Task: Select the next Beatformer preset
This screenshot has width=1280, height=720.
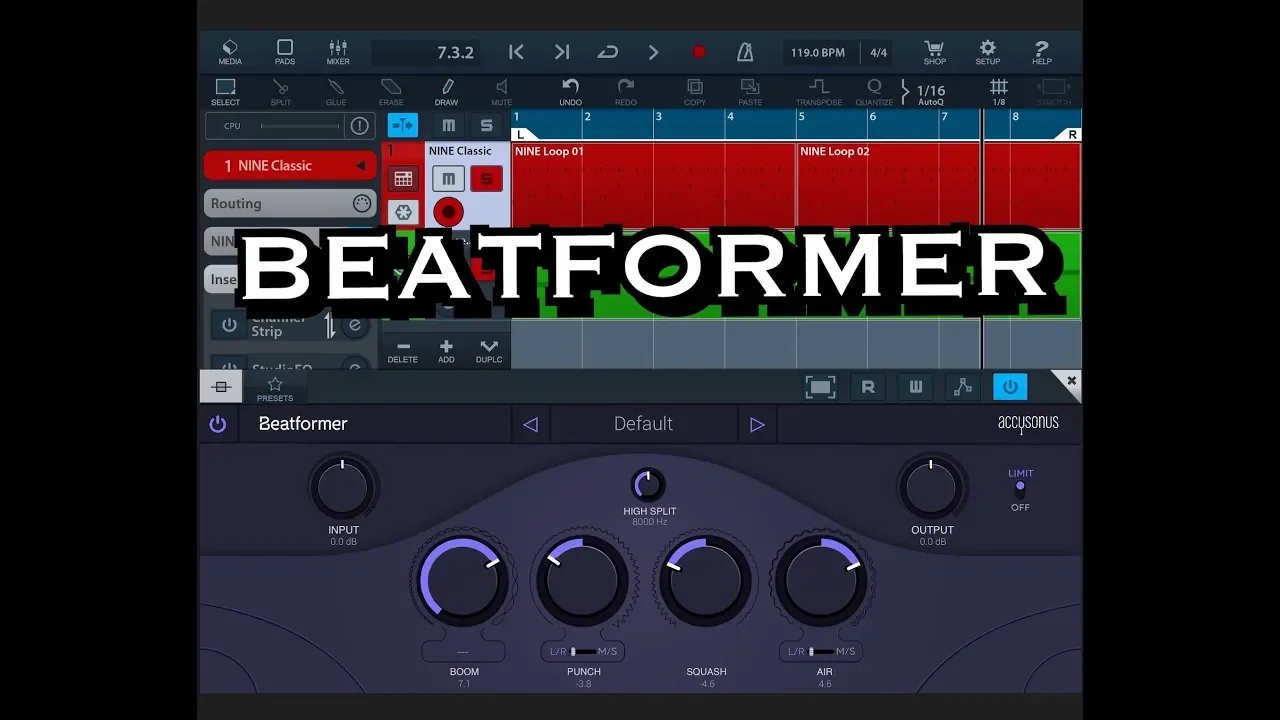Action: (x=757, y=424)
